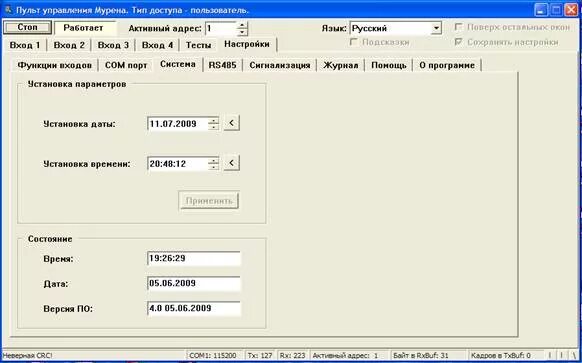This screenshot has width=582, height=363.
Task: Select the Настройки tab
Action: coord(247,44)
